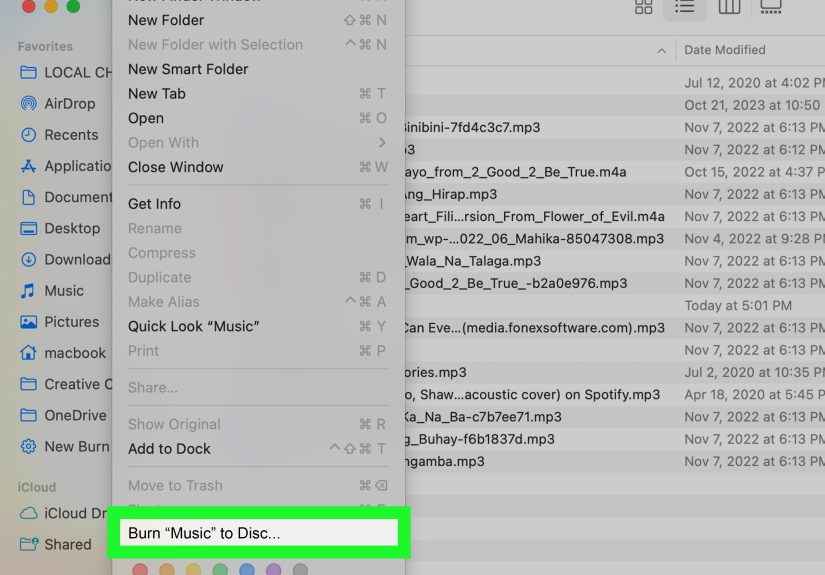Apply blue tag color
This screenshot has height=575, width=825.
pos(247,570)
